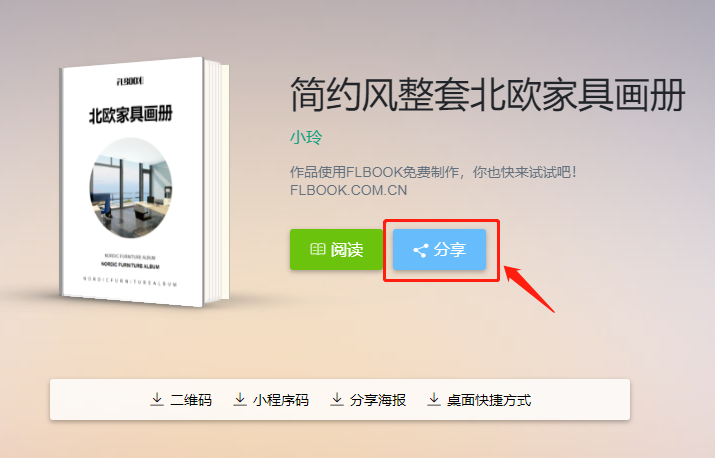Click the download arrow beside 桌面快捷方式

(434, 399)
